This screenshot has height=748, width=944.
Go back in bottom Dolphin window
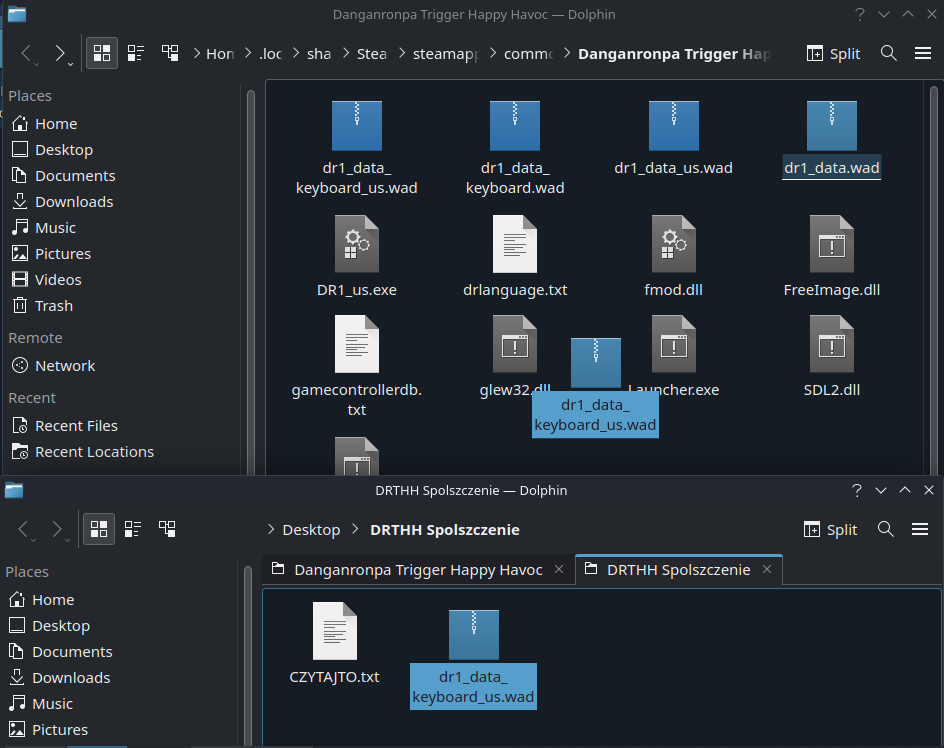[x=23, y=529]
